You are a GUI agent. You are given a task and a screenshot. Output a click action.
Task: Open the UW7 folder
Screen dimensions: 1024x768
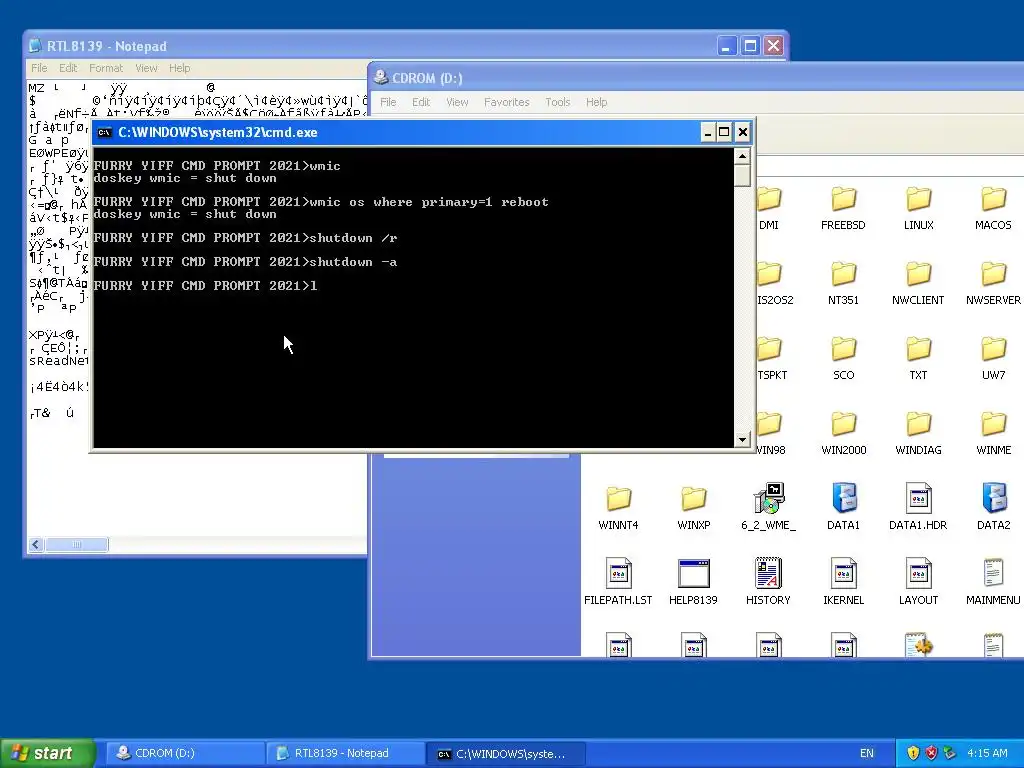click(993, 358)
